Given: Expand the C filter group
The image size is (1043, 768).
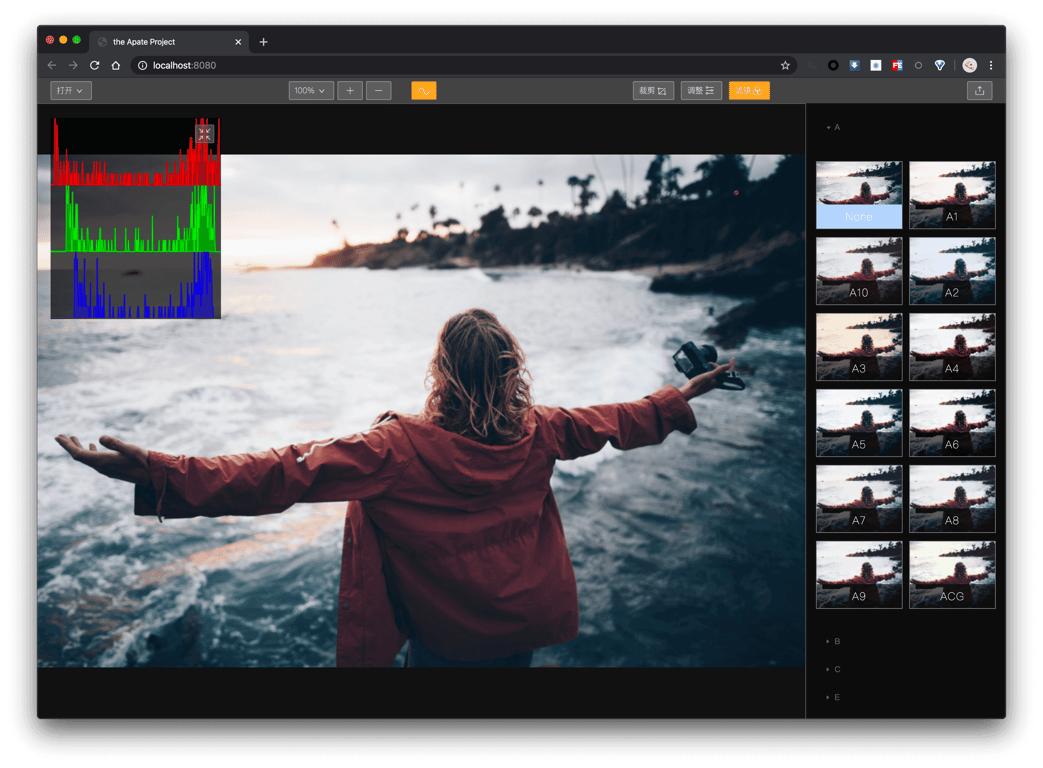Looking at the screenshot, I should pyautogui.click(x=837, y=669).
